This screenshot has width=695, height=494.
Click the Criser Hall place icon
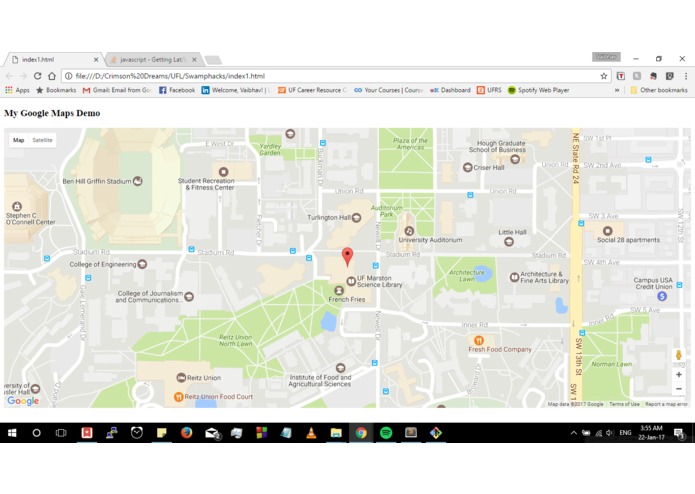coord(467,167)
